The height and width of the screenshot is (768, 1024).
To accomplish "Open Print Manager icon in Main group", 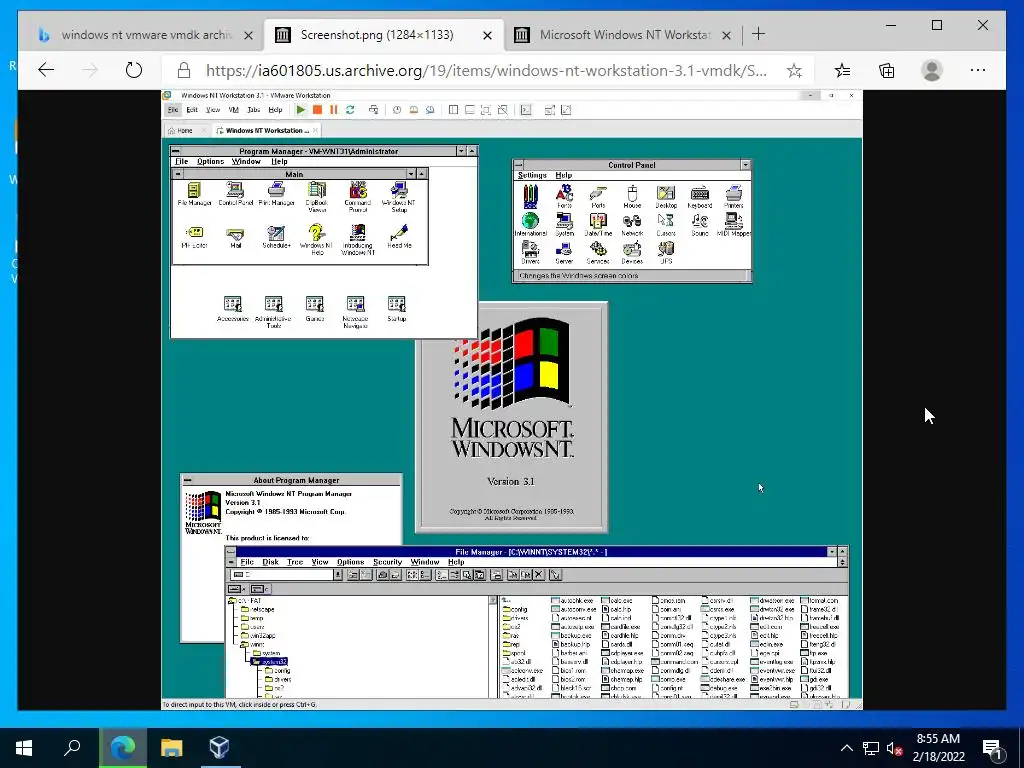I will 276,191.
